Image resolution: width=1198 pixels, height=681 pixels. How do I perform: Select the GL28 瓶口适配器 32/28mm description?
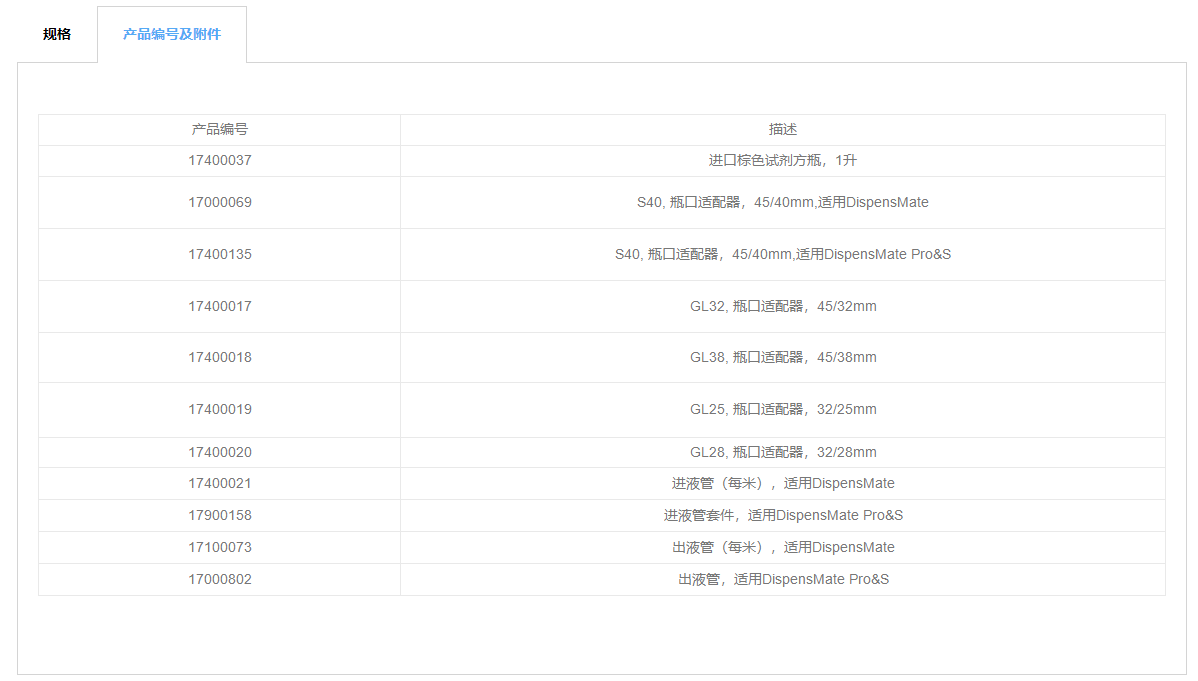[x=782, y=453]
